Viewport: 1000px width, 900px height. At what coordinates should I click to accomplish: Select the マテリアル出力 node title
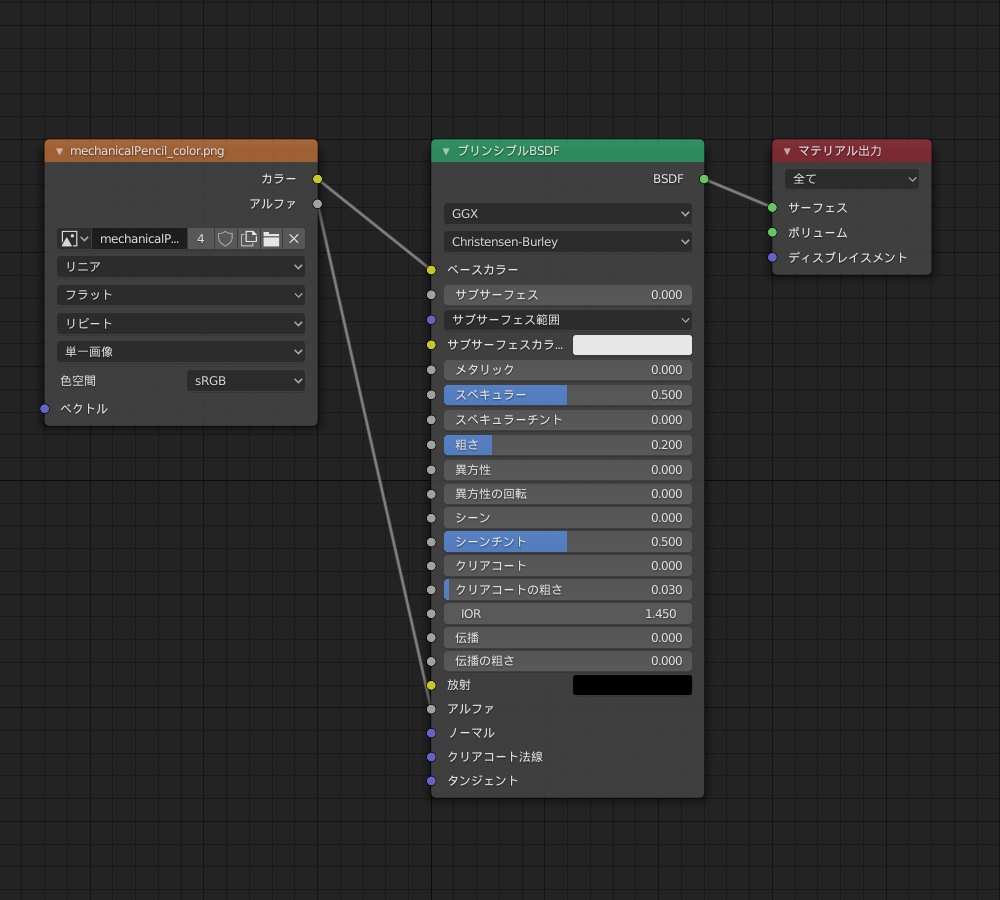(x=839, y=151)
